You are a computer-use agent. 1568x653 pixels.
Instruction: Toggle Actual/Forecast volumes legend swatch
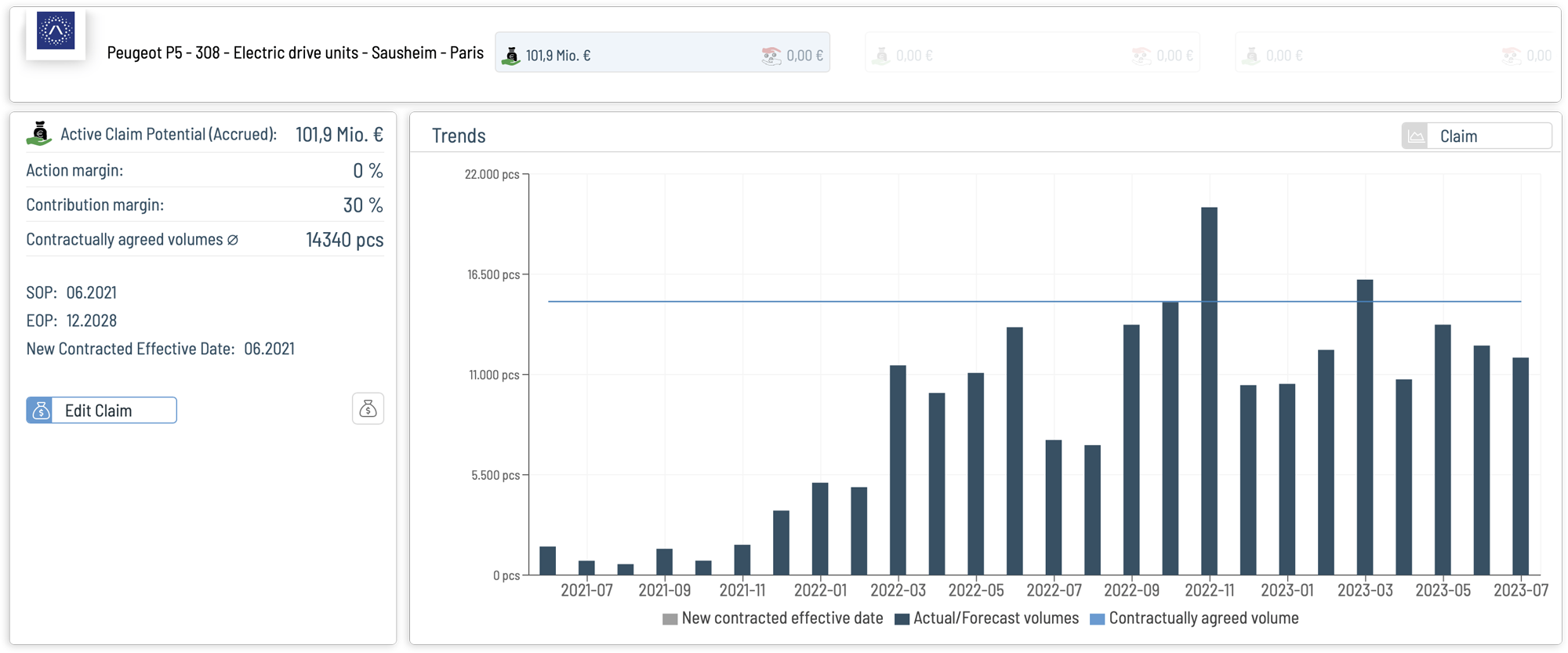pyautogui.click(x=902, y=619)
